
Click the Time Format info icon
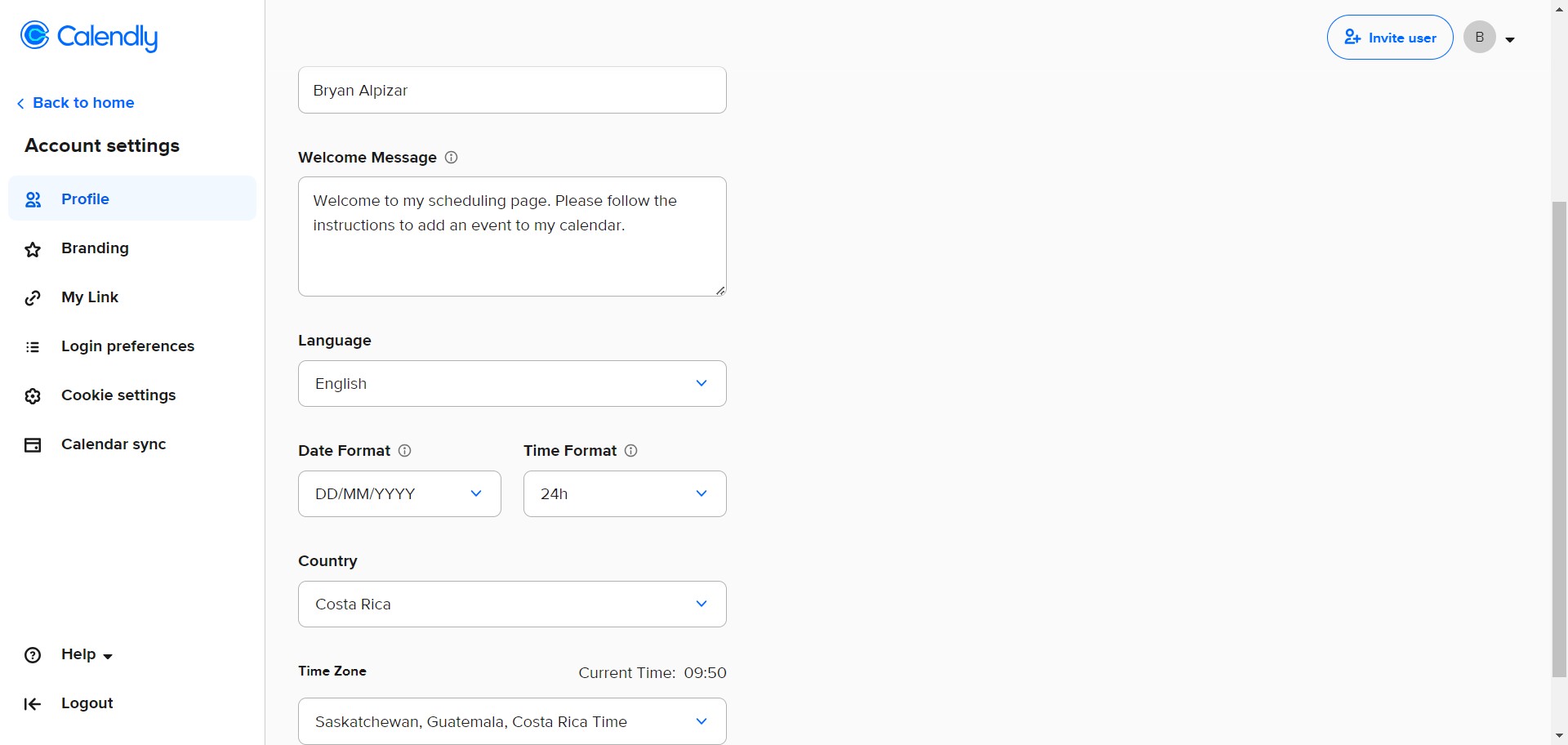click(x=630, y=450)
